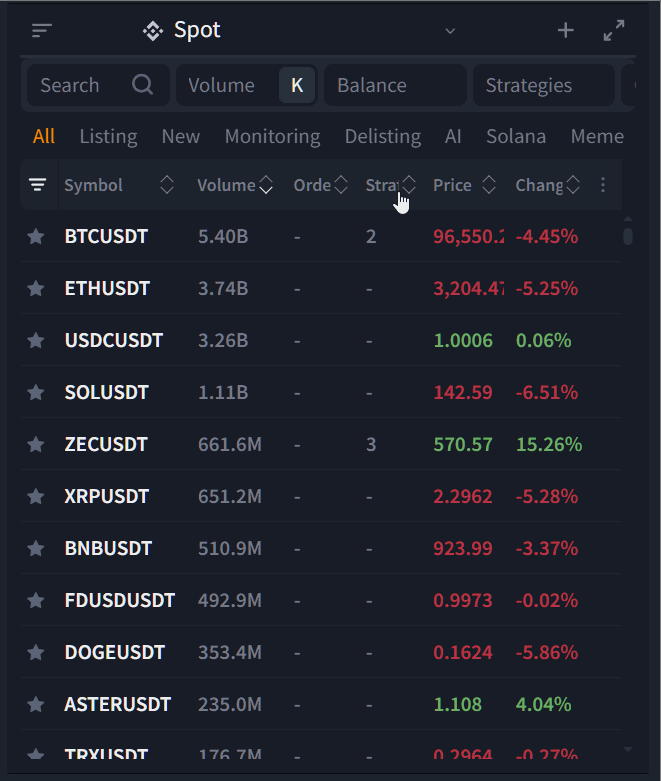Open the three-dot column options menu
The image size is (661, 781).
tap(603, 185)
